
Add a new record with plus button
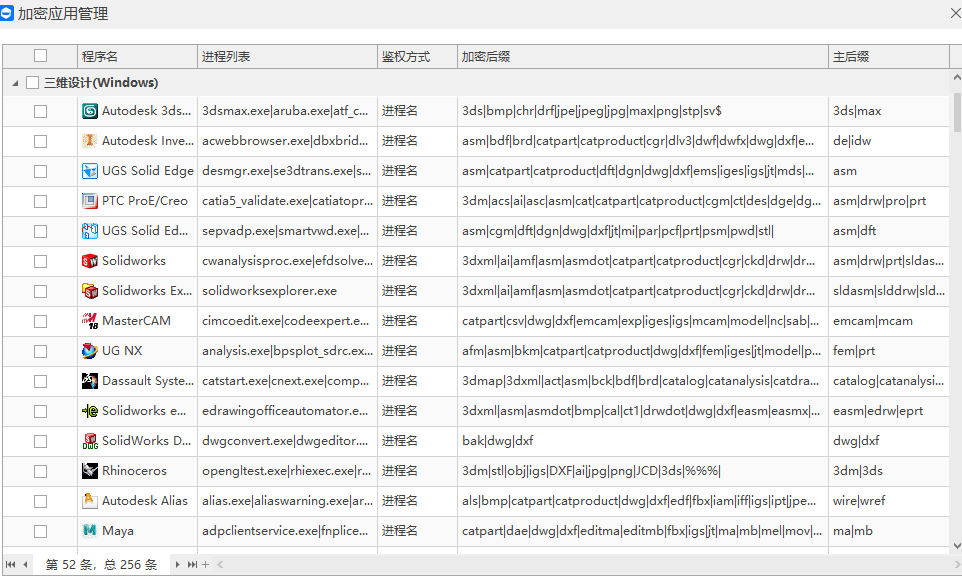pos(206,565)
